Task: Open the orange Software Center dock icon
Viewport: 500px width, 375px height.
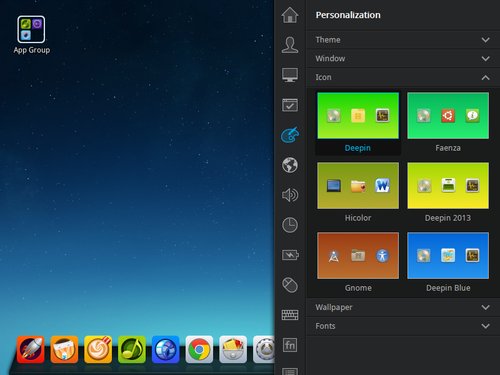Action: 64,349
